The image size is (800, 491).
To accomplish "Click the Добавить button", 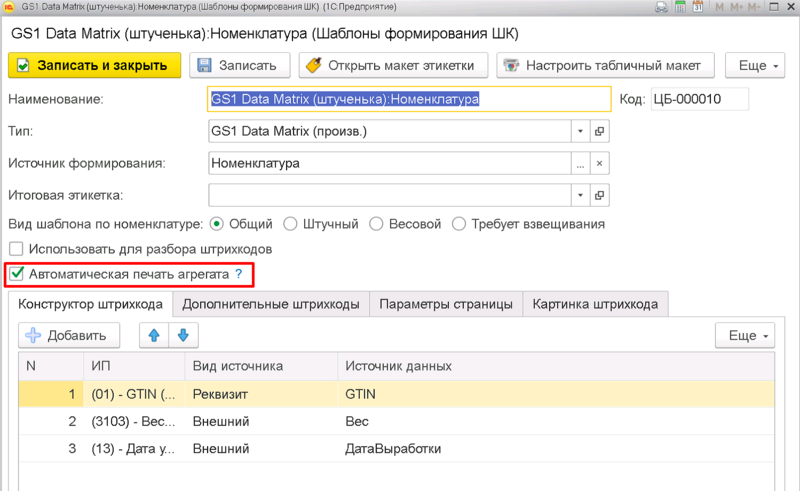I will pos(69,335).
